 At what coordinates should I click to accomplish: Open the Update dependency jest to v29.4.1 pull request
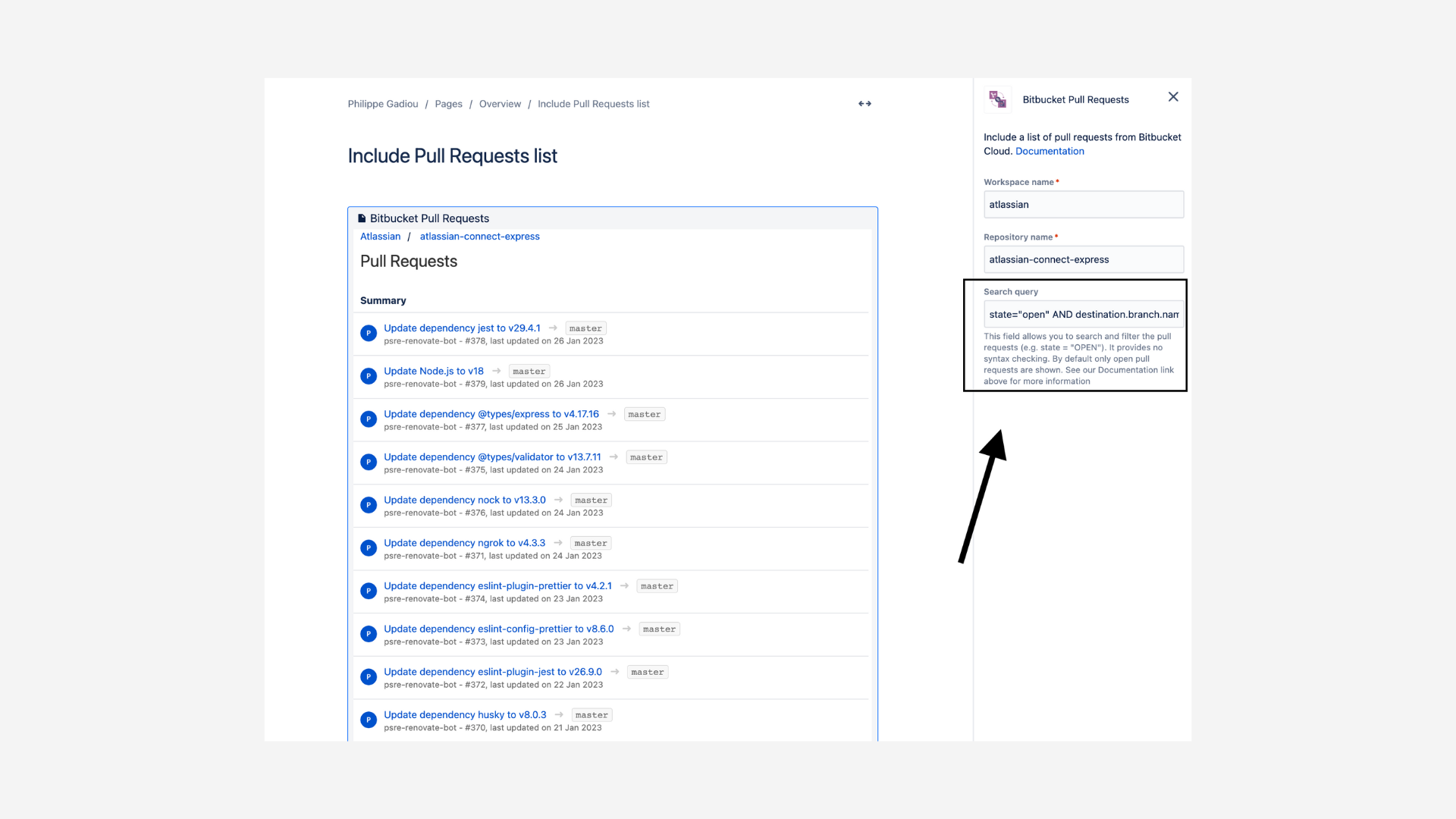click(462, 328)
